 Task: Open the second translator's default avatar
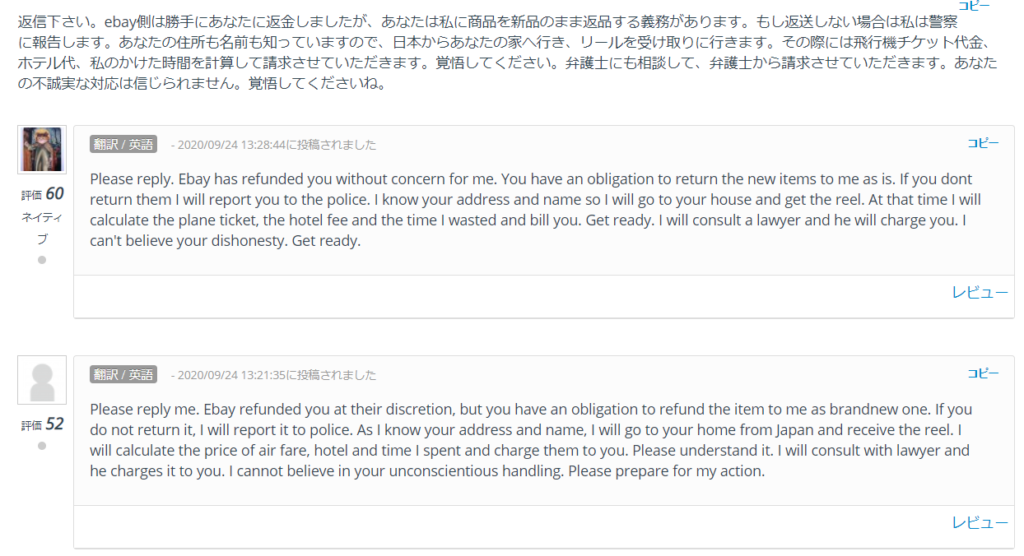[42, 380]
